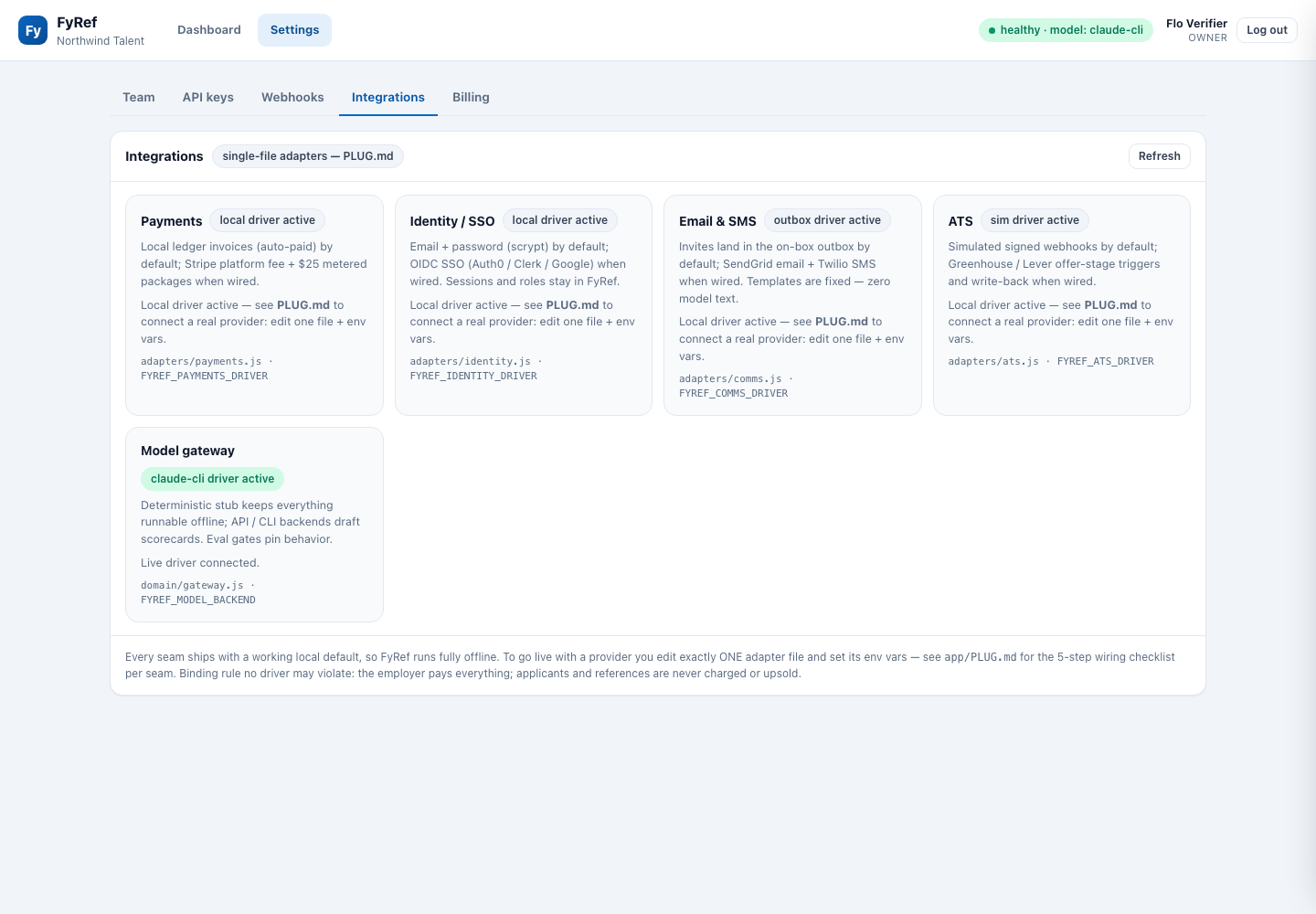1316x914 pixels.
Task: Click Identity / SSO local driver active badge
Action: [x=560, y=220]
